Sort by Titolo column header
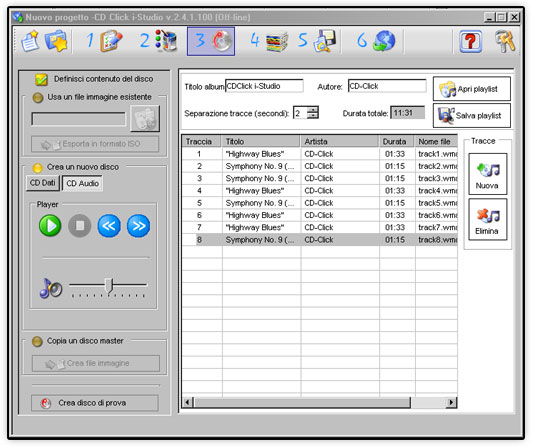The image size is (533, 447). pos(261,141)
